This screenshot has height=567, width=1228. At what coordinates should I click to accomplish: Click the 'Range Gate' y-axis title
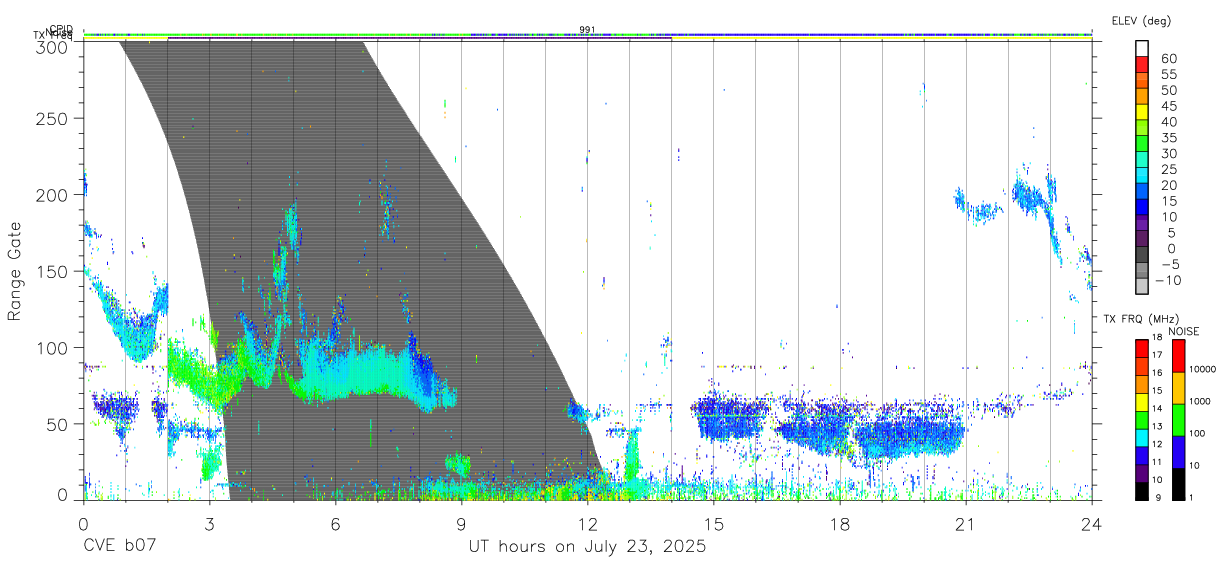coord(16,271)
